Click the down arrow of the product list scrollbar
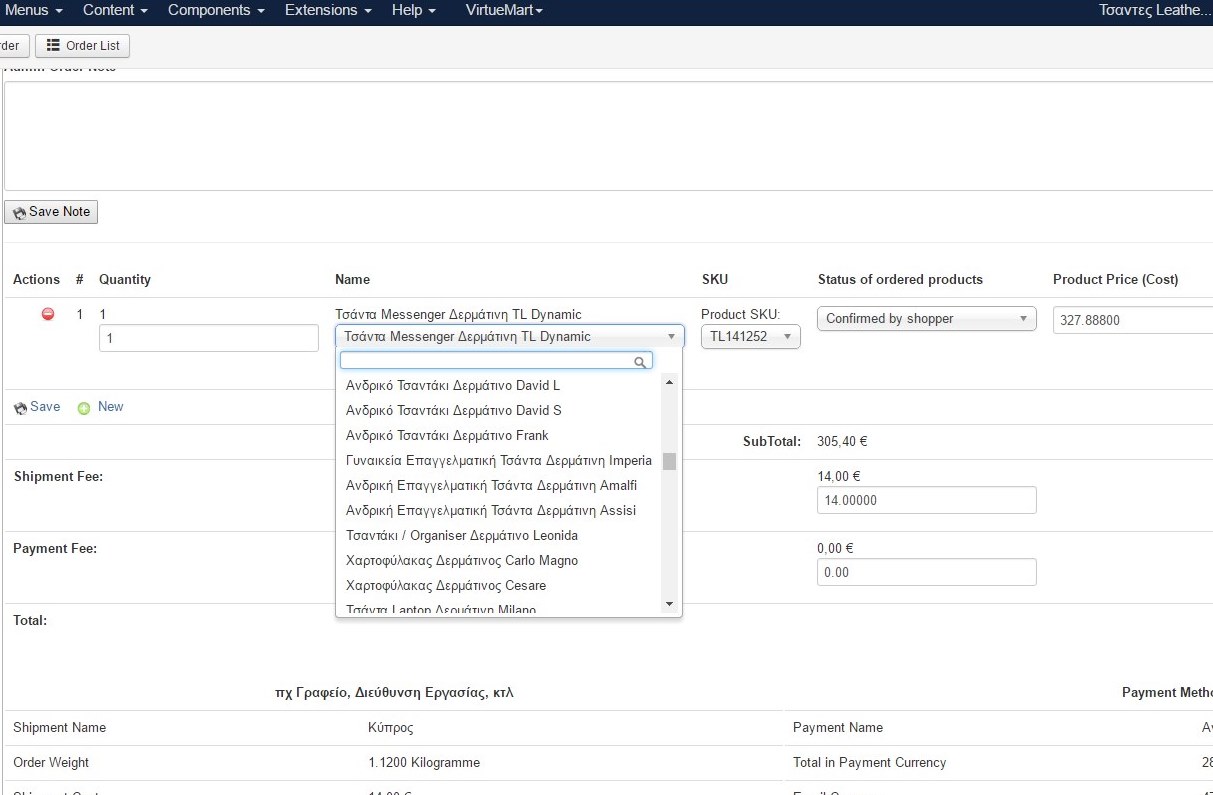Screen dimensions: 1213x795 click(669, 603)
